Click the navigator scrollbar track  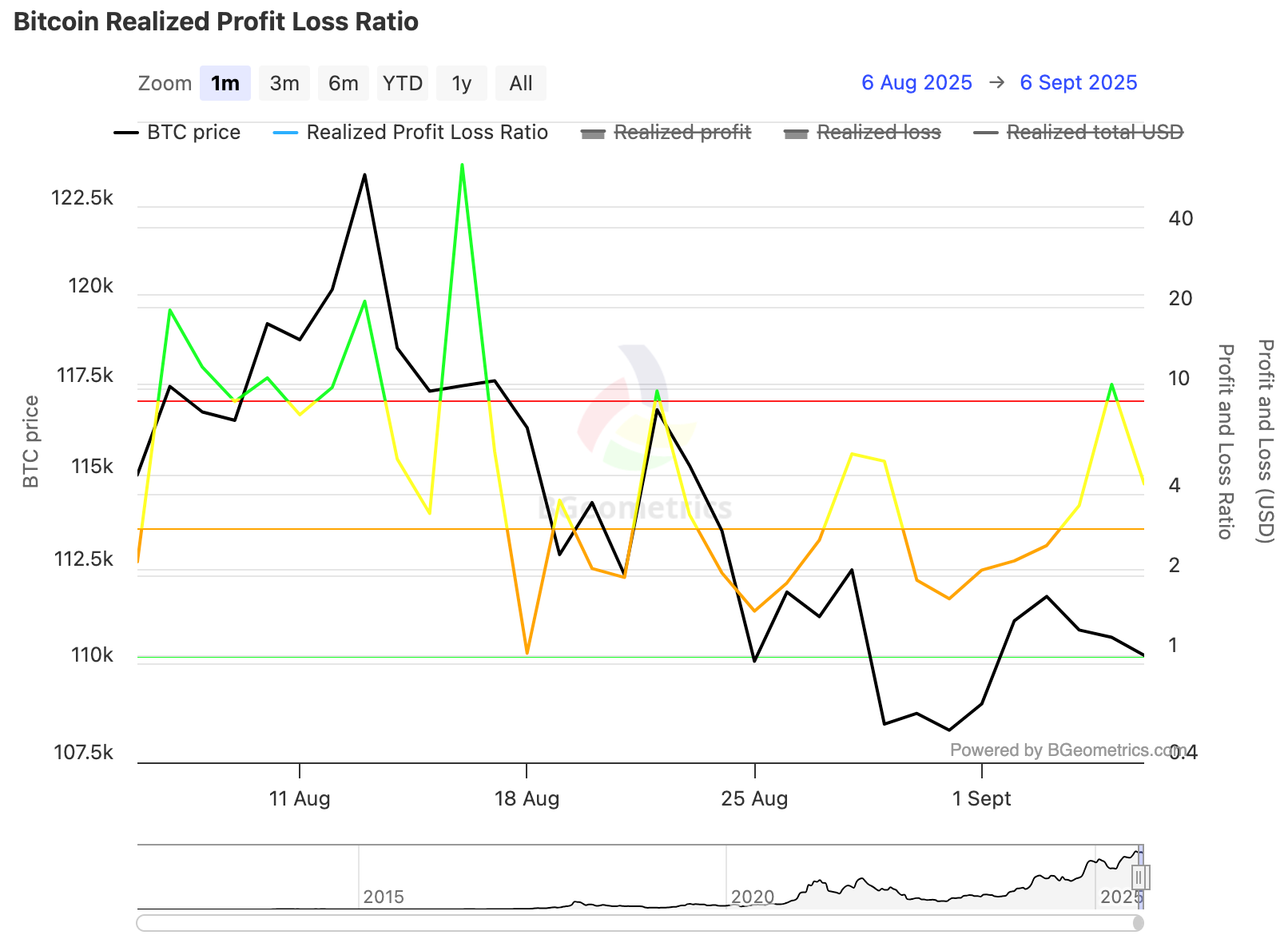point(639,923)
